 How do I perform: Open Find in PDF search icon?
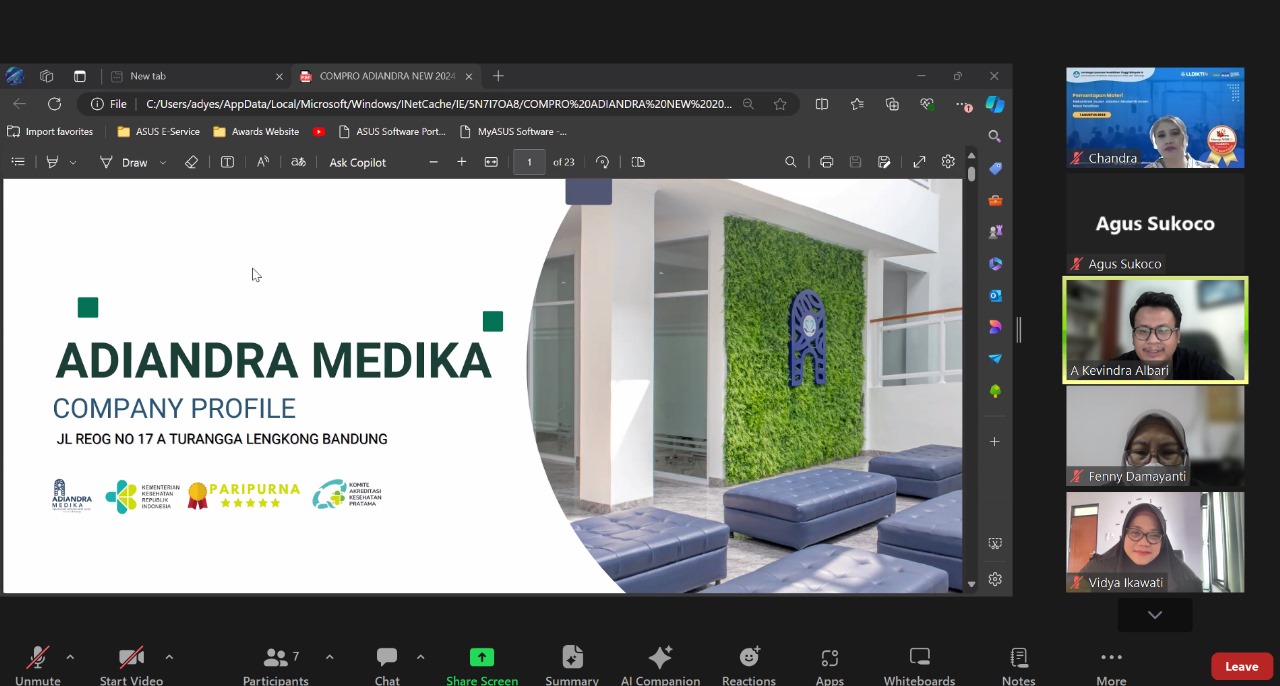point(790,162)
